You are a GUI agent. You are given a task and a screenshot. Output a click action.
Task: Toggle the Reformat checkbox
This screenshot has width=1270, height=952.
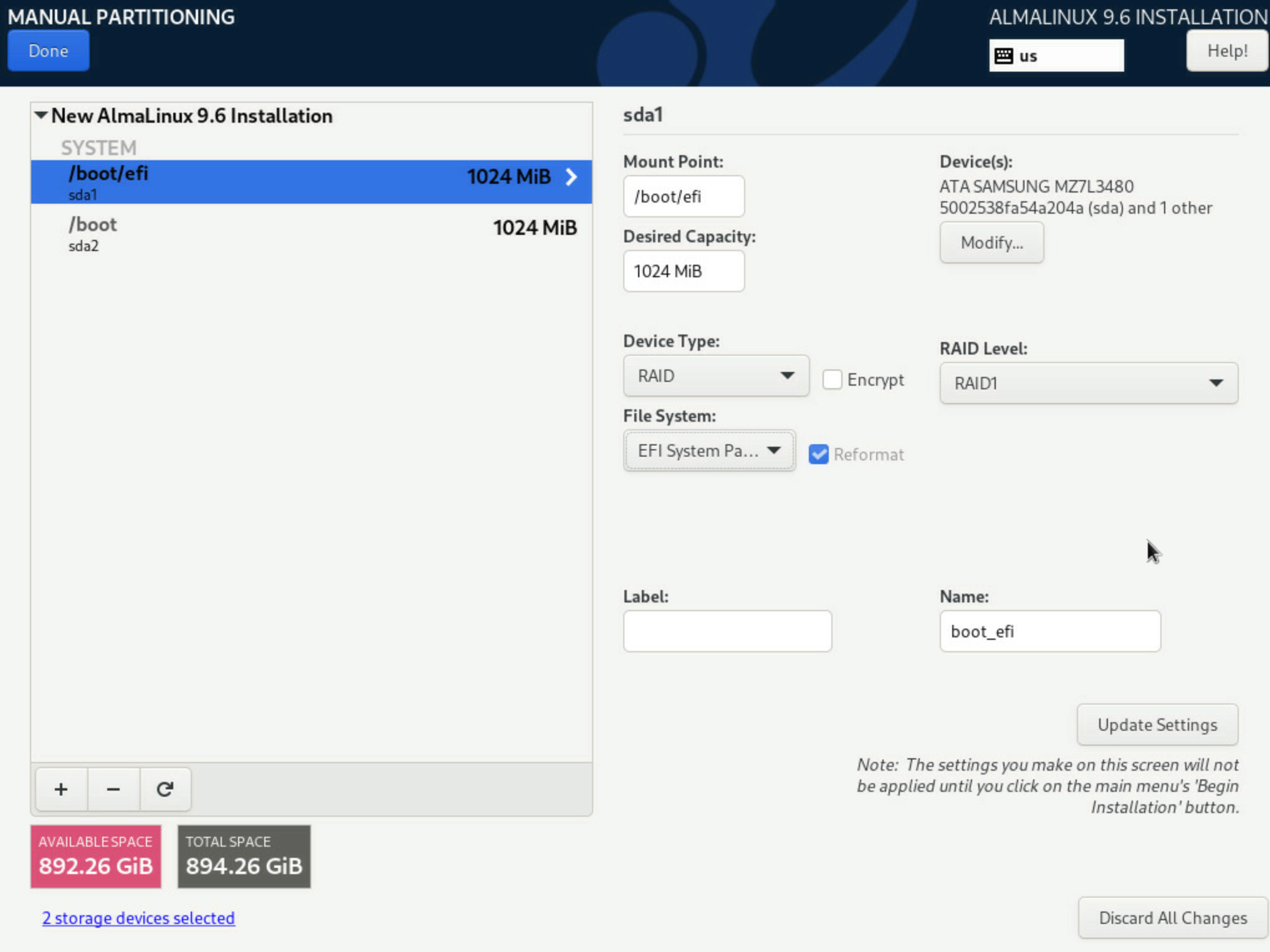coord(818,454)
